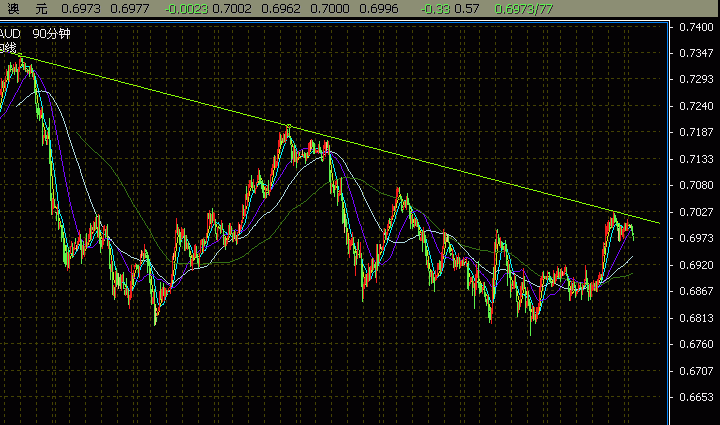This screenshot has width=720, height=425.
Task: Click the 0.7080 price axis label
Action: point(696,185)
